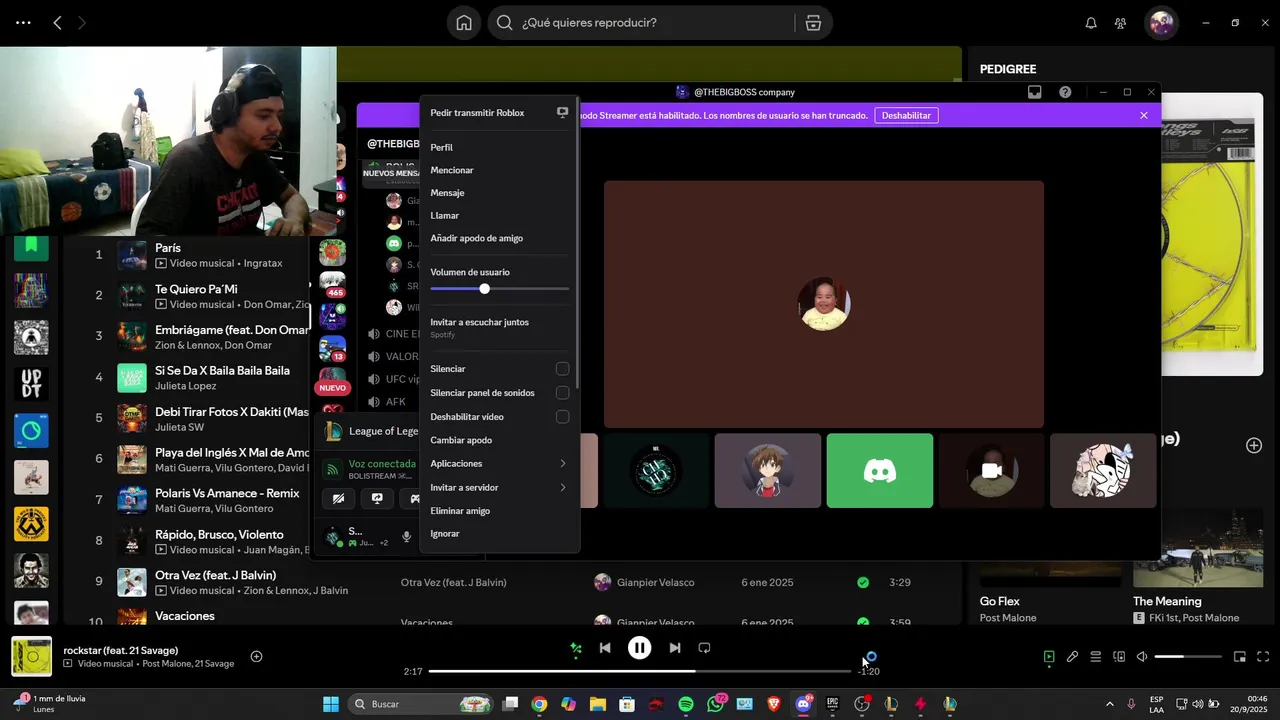
Task: Open Spotify friend activity icon
Action: (x=1120, y=23)
